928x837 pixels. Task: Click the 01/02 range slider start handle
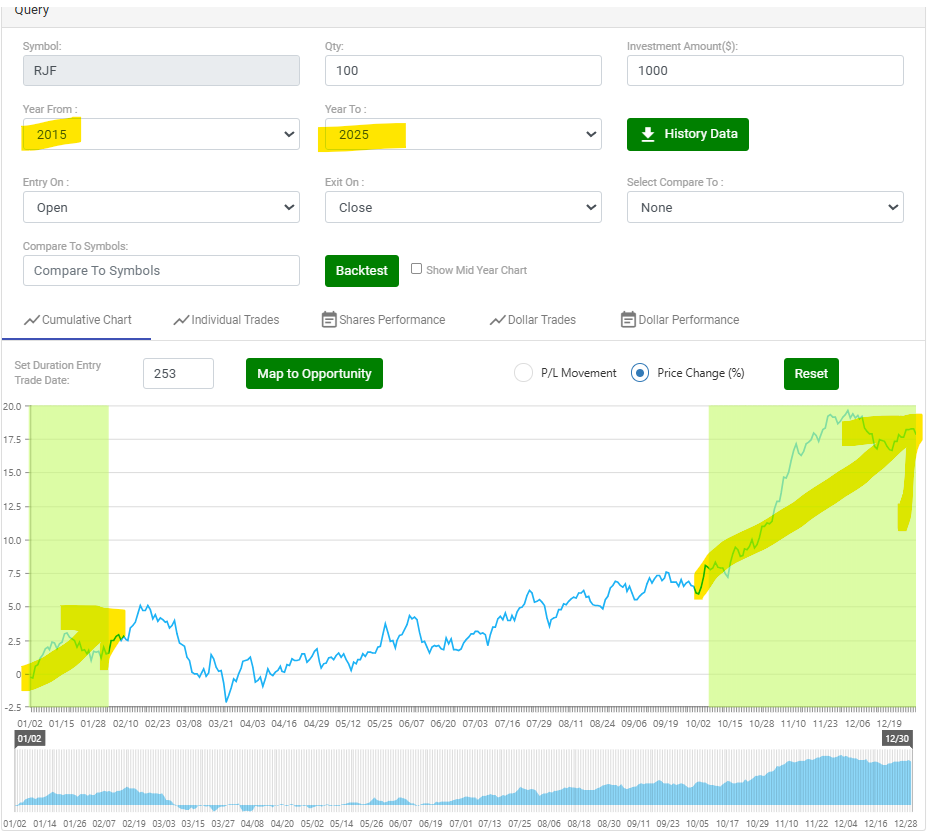[x=29, y=739]
